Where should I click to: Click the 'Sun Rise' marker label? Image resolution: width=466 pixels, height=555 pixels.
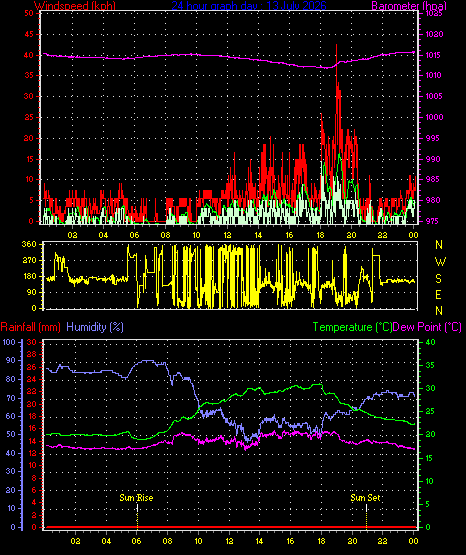[x=136, y=498]
